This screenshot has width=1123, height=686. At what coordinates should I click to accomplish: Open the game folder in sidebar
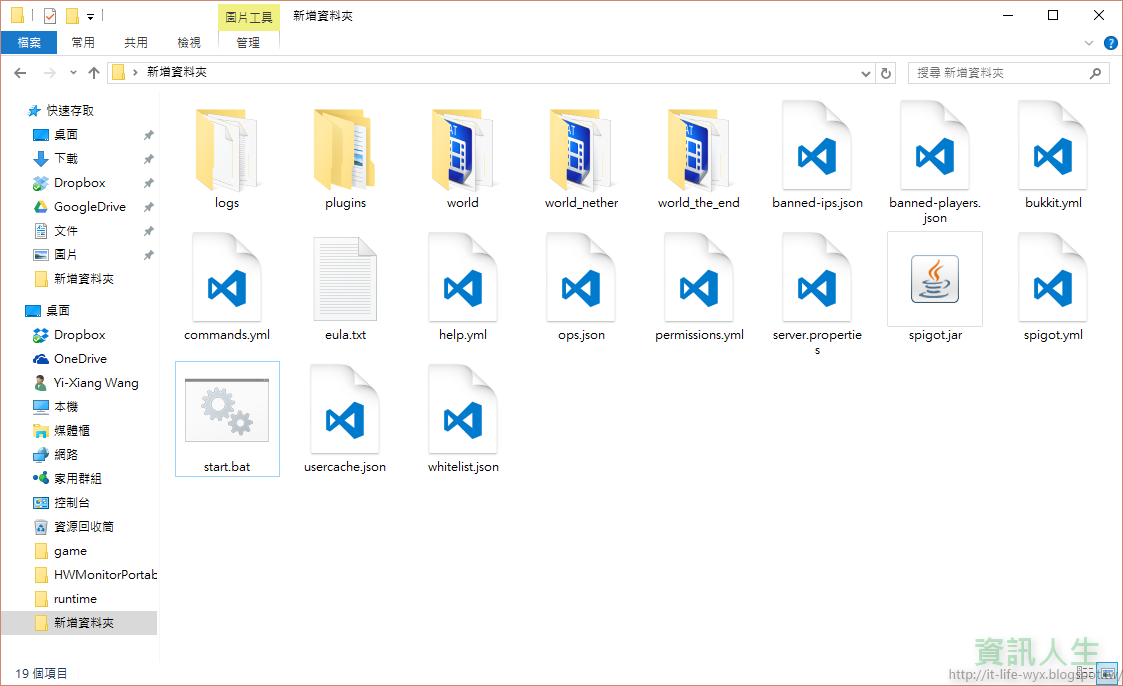click(70, 551)
